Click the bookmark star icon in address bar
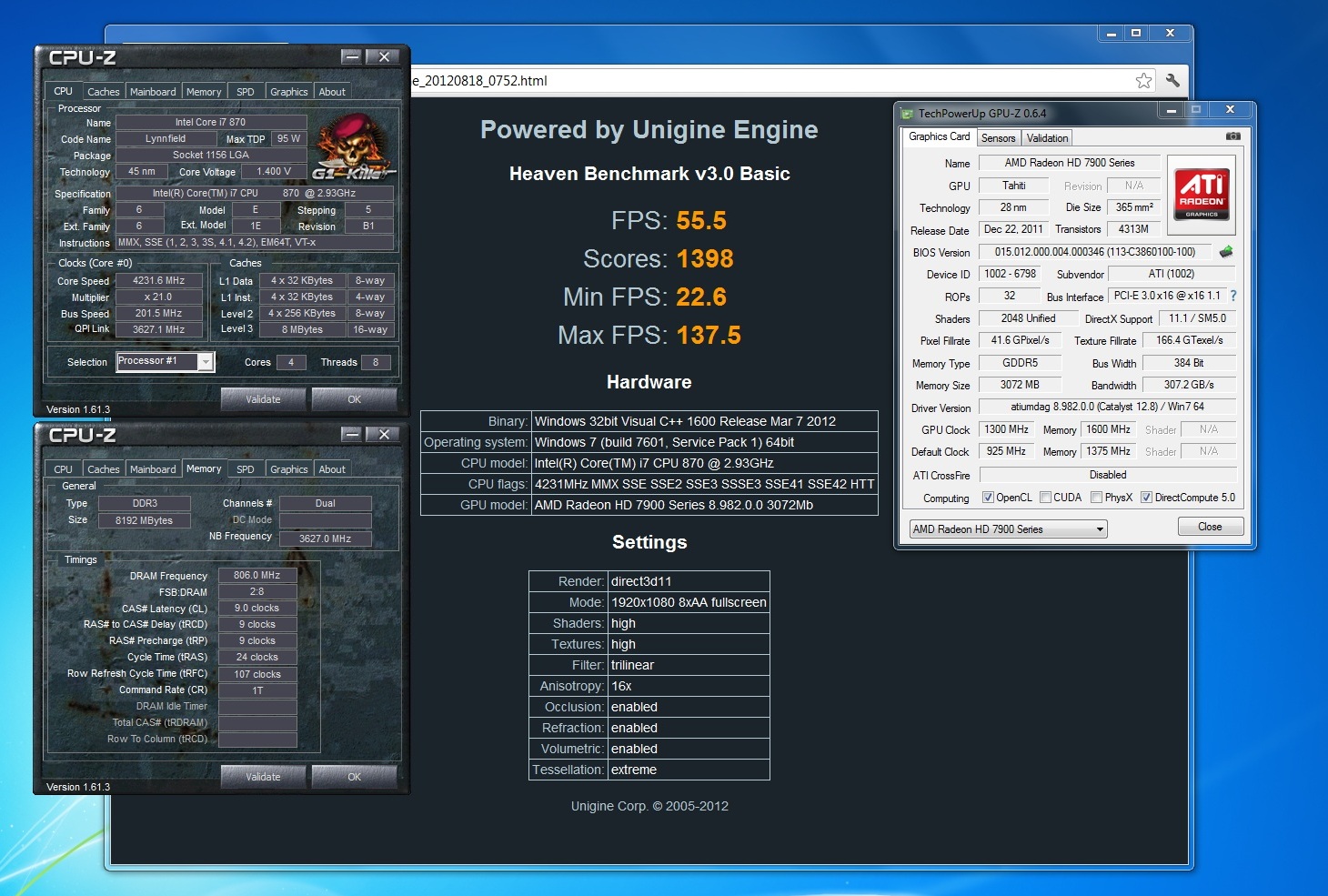This screenshot has width=1328, height=896. [1143, 81]
